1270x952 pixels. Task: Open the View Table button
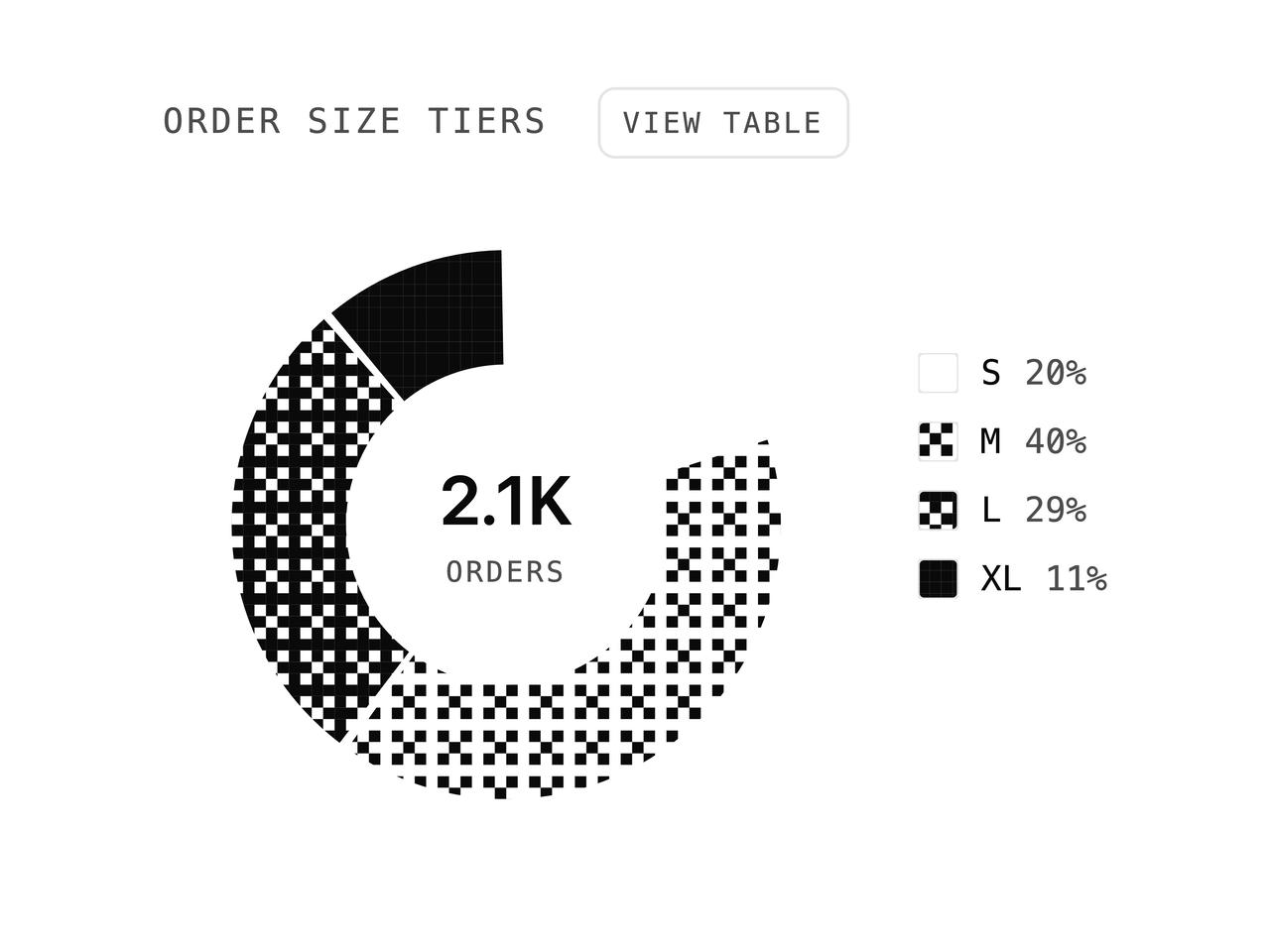coord(723,123)
